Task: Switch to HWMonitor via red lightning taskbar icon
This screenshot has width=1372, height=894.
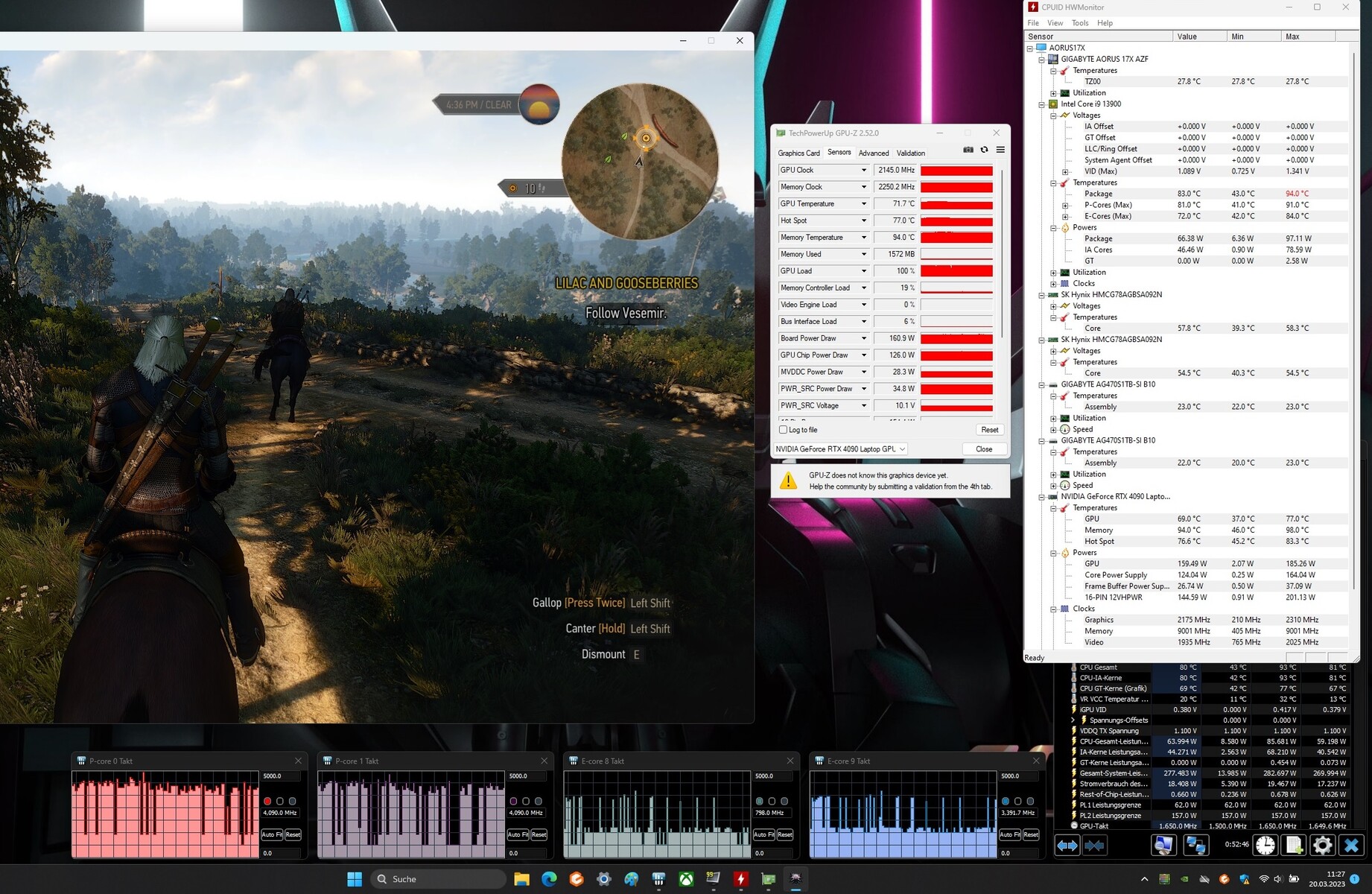Action: (x=740, y=879)
